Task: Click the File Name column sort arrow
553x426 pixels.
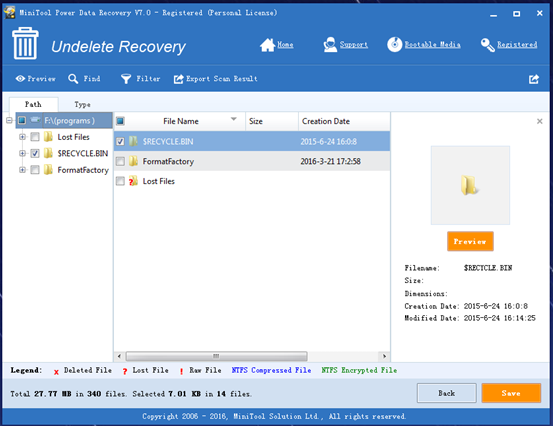Action: coord(233,119)
